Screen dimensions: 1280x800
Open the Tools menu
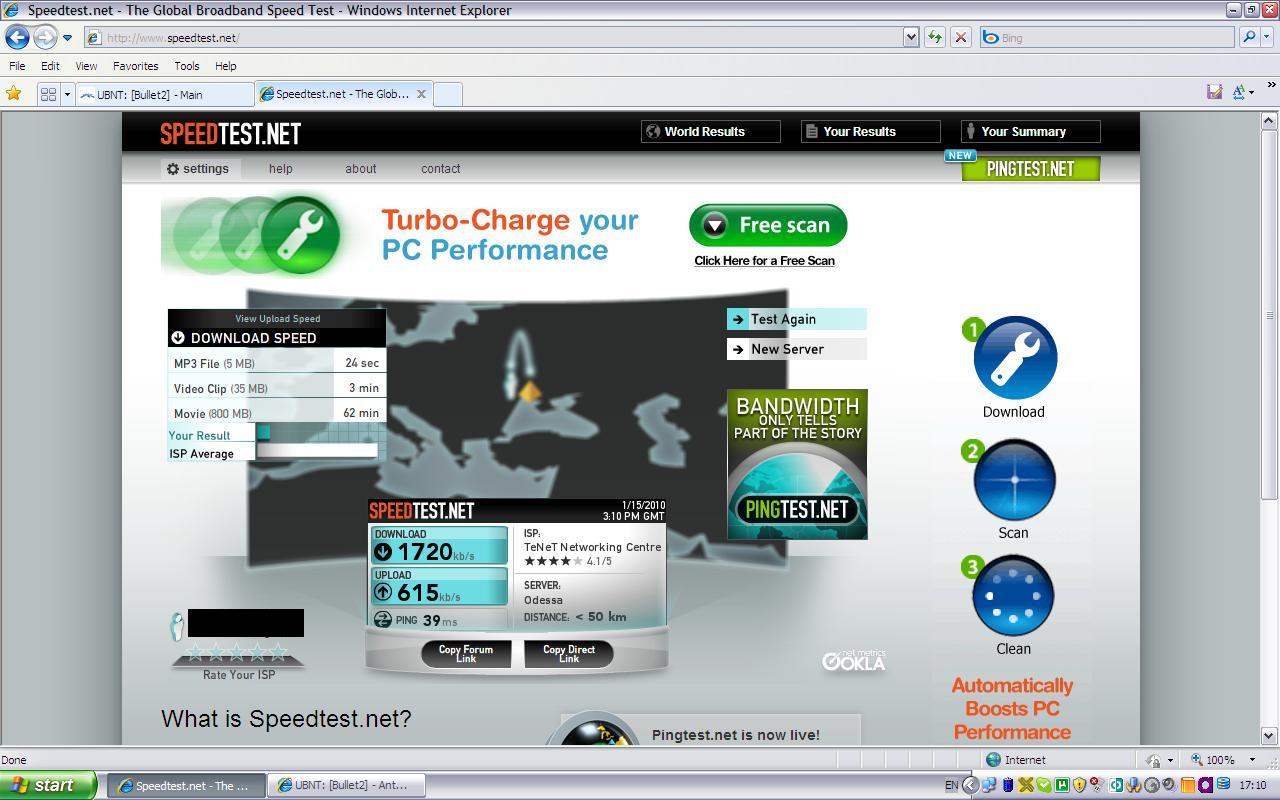187,66
